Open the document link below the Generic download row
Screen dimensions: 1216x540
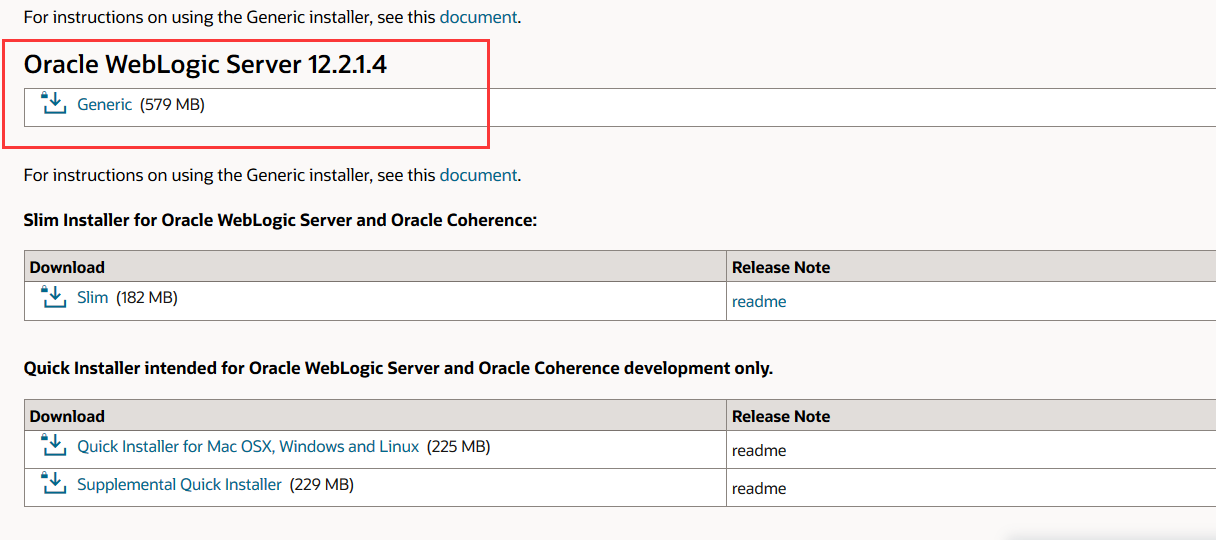(x=478, y=175)
